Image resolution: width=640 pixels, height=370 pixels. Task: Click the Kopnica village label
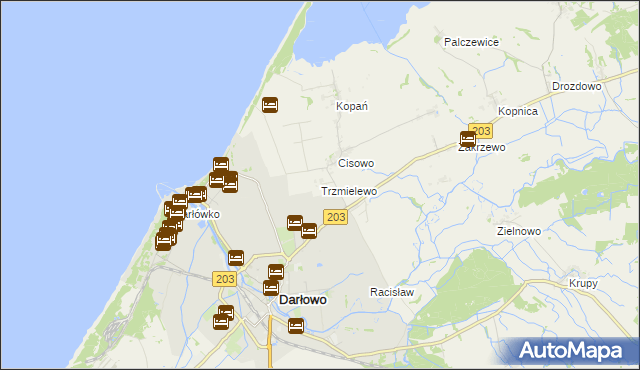point(518,111)
